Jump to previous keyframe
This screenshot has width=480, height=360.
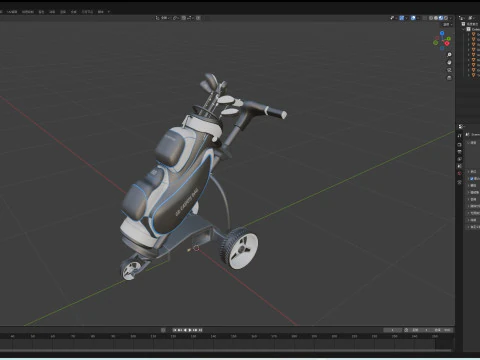click(x=180, y=330)
